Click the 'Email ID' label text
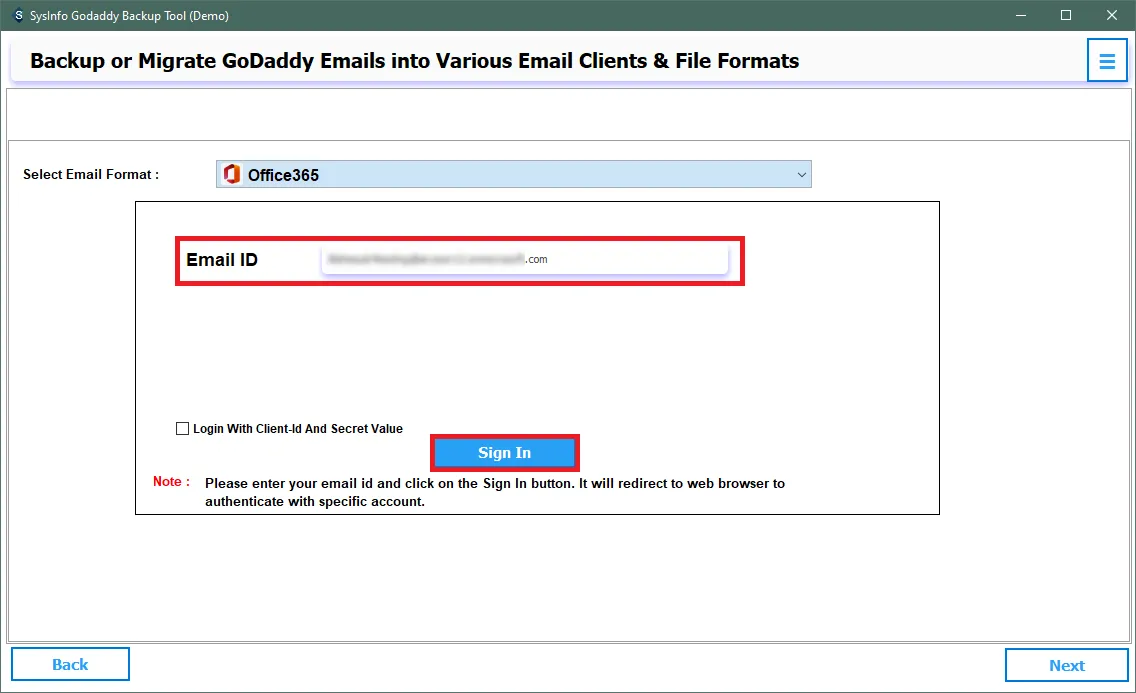The width and height of the screenshot is (1136, 693). tap(222, 260)
